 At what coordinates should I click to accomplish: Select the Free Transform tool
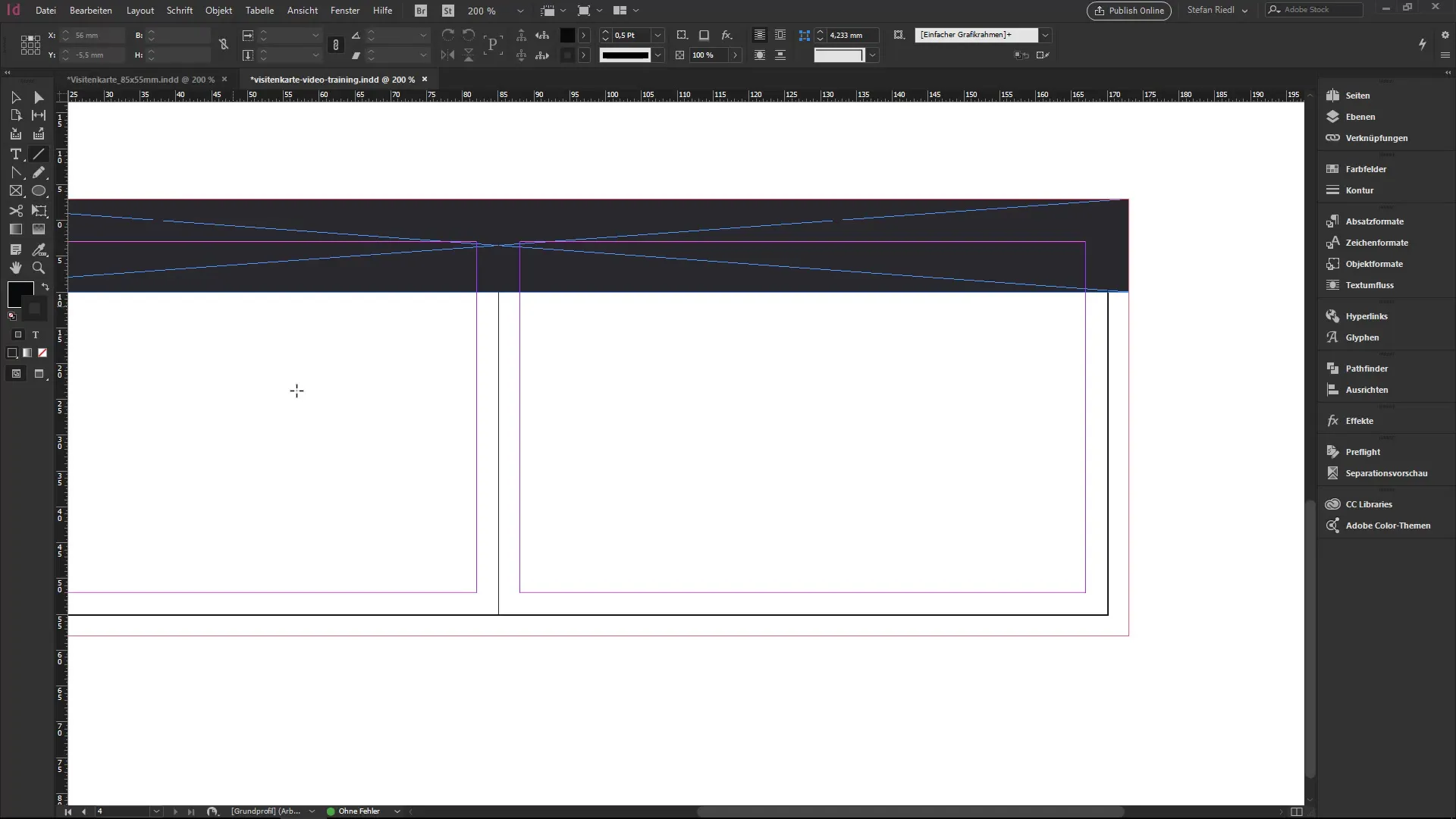pyautogui.click(x=39, y=211)
